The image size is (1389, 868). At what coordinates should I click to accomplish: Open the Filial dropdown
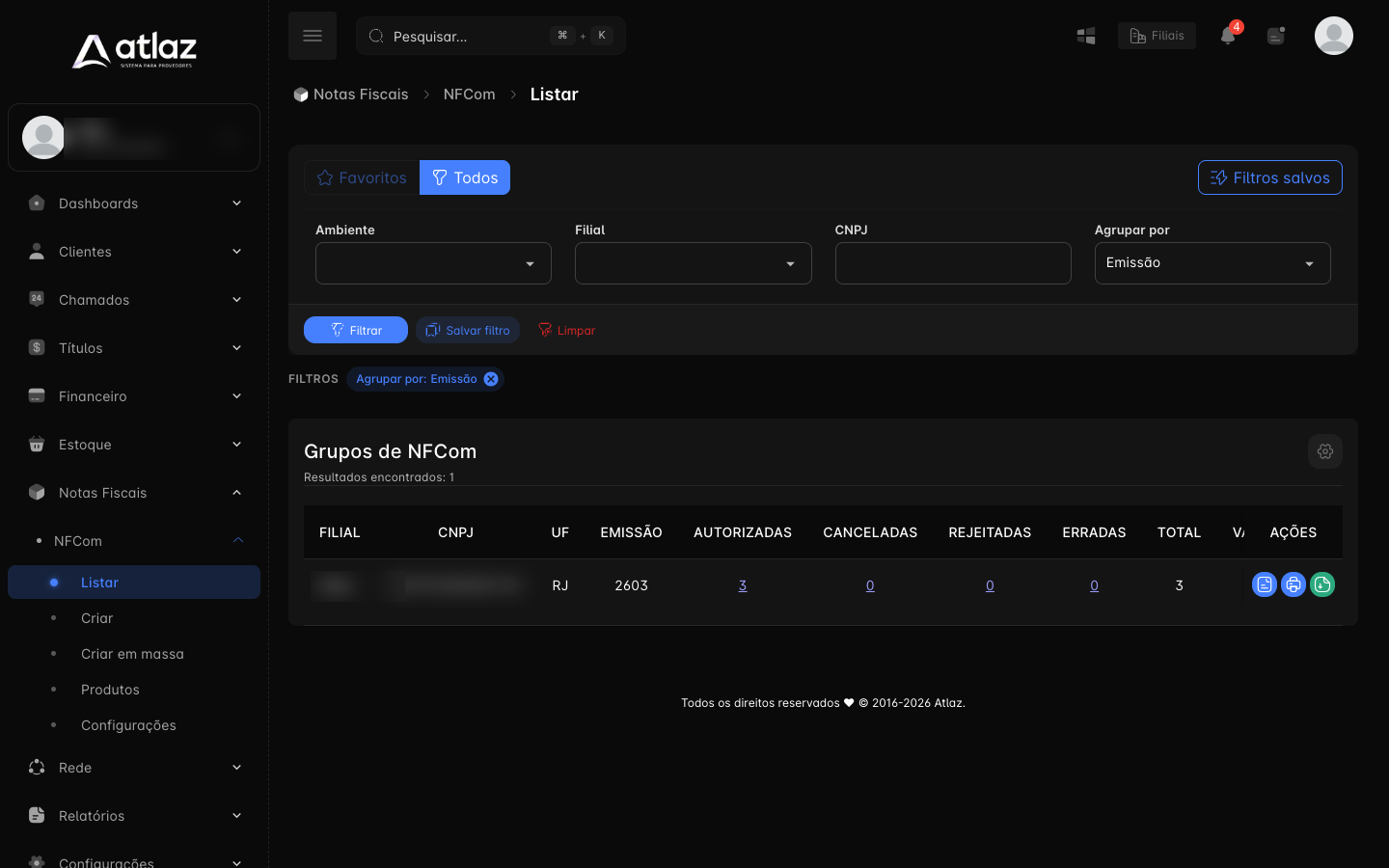point(694,263)
